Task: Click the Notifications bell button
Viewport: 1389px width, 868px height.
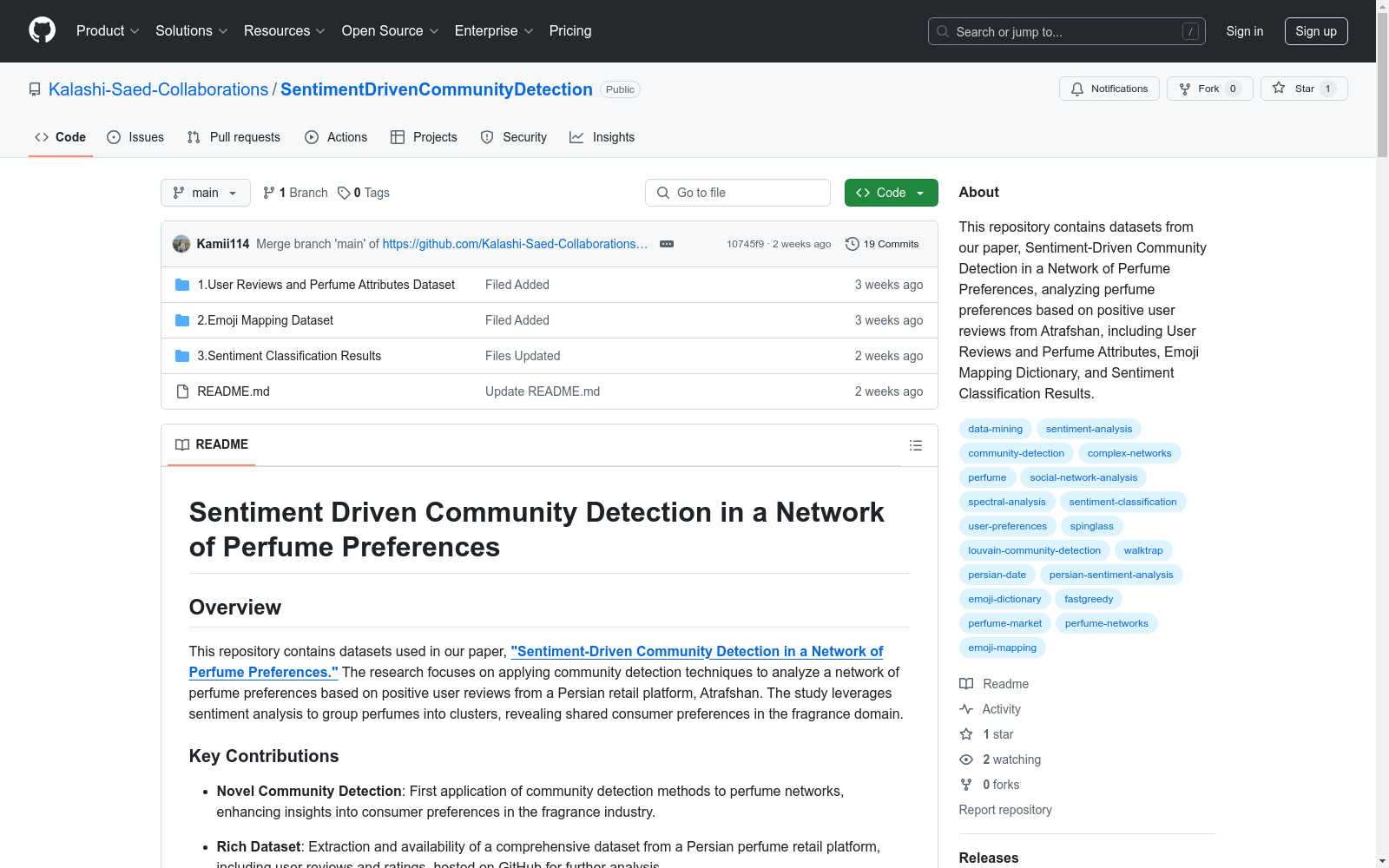Action: pyautogui.click(x=1109, y=89)
